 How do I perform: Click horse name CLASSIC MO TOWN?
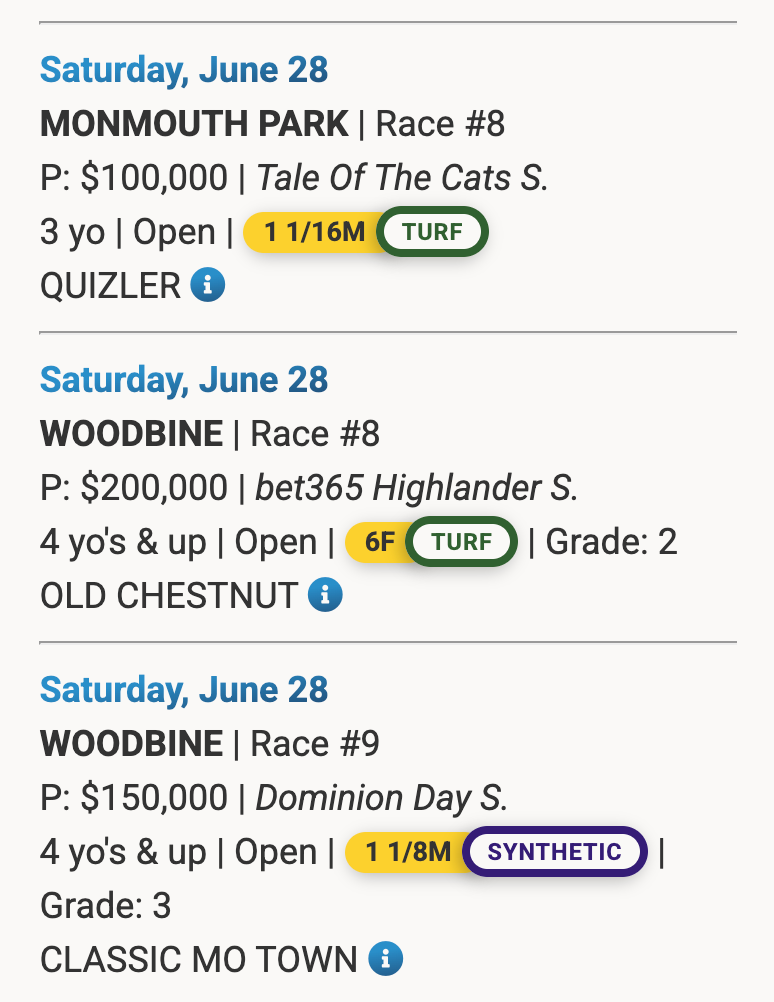point(199,959)
